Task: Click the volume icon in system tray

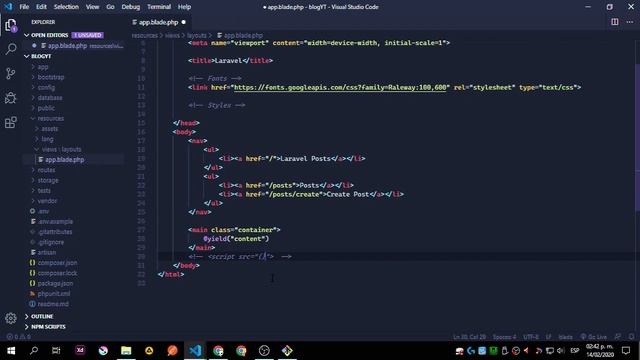Action: point(560,351)
